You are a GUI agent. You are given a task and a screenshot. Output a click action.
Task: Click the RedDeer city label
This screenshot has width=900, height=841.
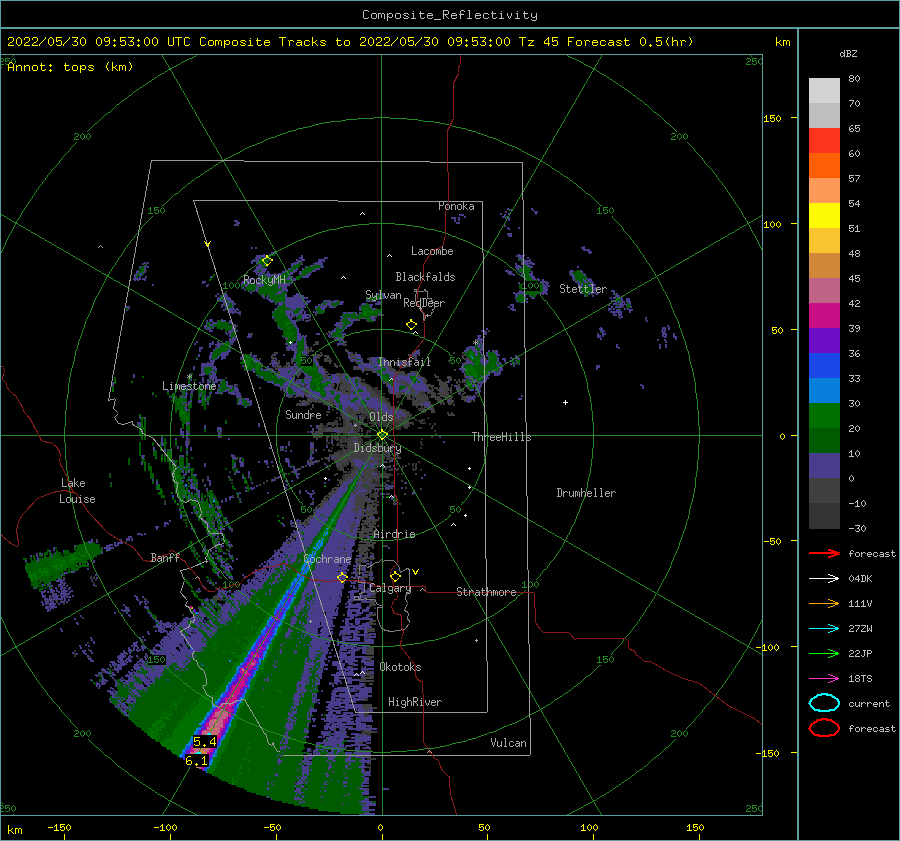(x=424, y=303)
